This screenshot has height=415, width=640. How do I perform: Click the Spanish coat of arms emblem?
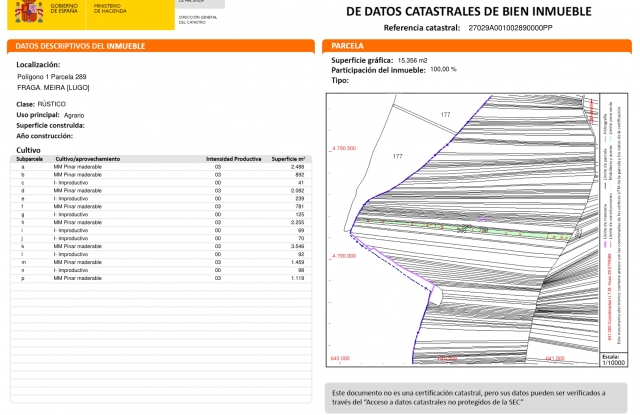click(x=29, y=12)
